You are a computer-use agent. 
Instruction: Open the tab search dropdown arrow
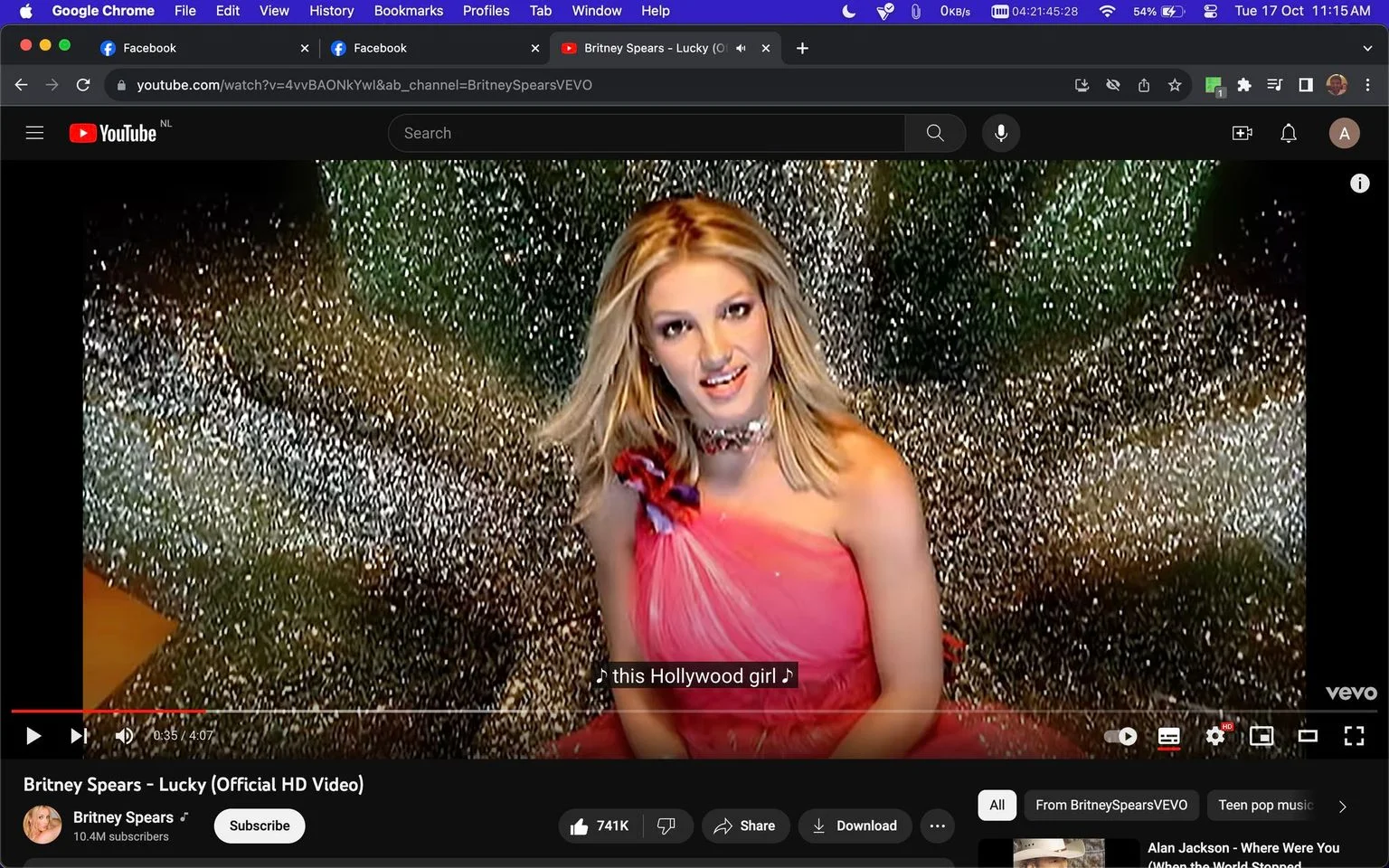point(1367,48)
